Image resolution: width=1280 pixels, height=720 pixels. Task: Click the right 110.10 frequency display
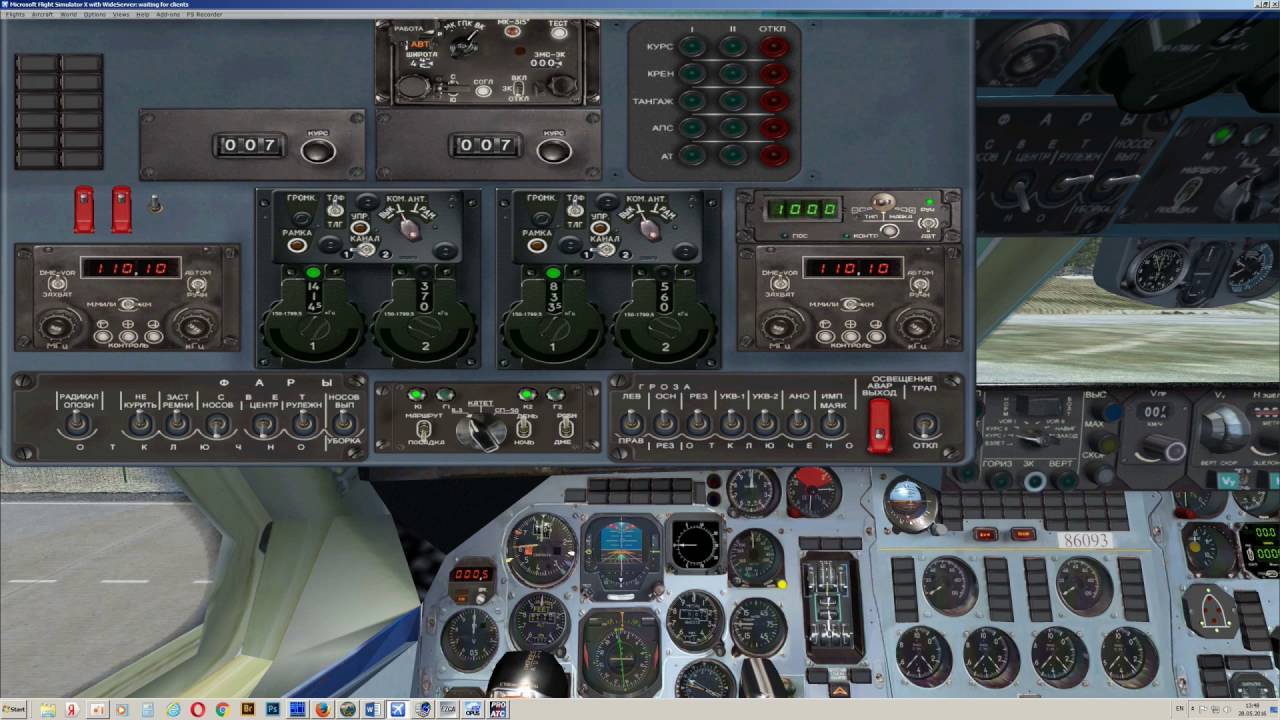[853, 268]
